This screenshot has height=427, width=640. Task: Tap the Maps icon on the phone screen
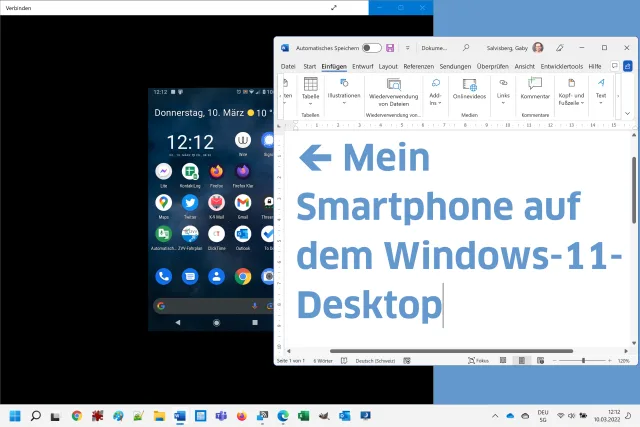[x=163, y=203]
